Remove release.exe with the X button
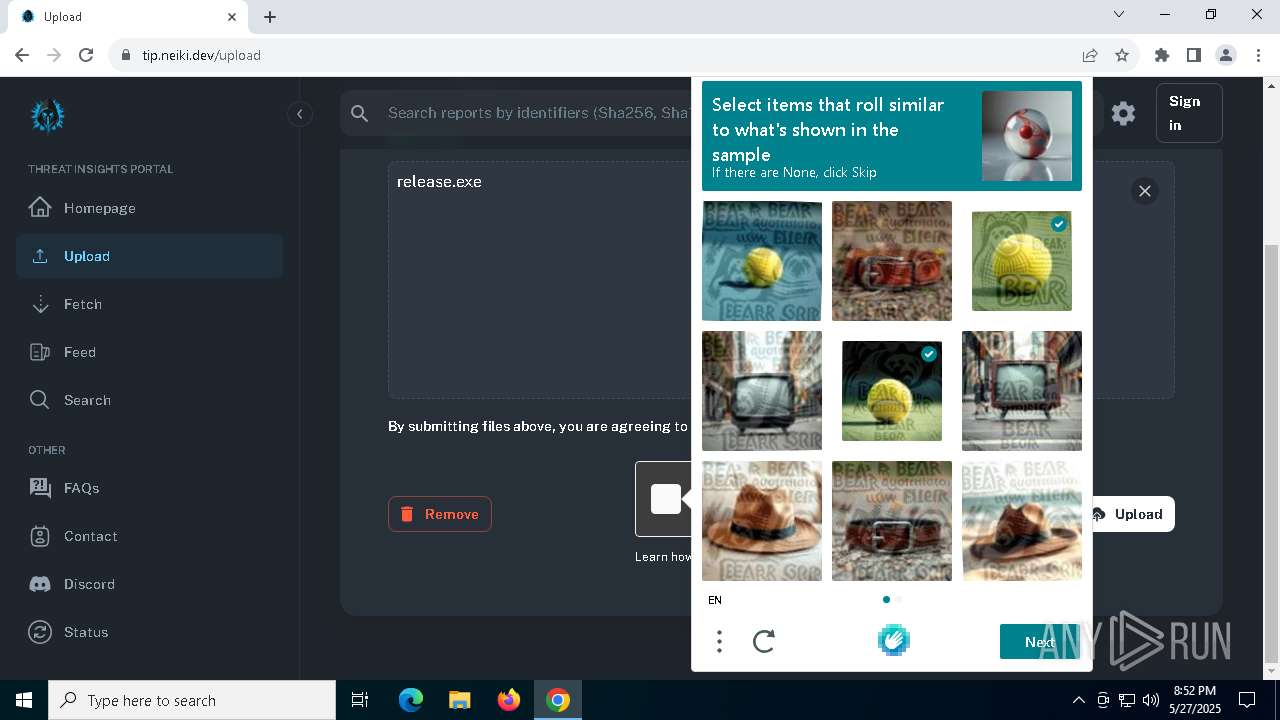1280x720 pixels. [1145, 191]
